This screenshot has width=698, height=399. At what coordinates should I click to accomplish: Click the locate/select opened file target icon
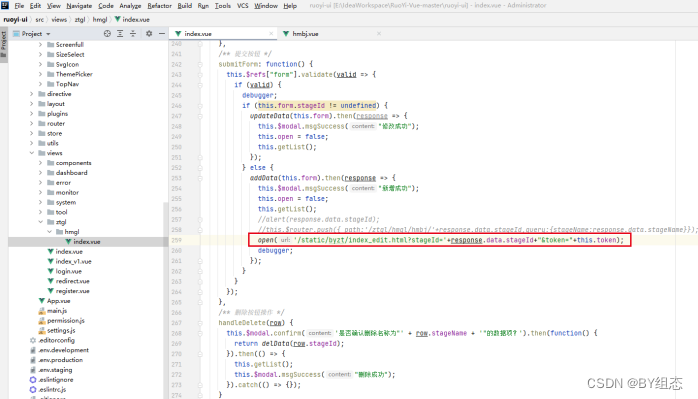(x=107, y=33)
